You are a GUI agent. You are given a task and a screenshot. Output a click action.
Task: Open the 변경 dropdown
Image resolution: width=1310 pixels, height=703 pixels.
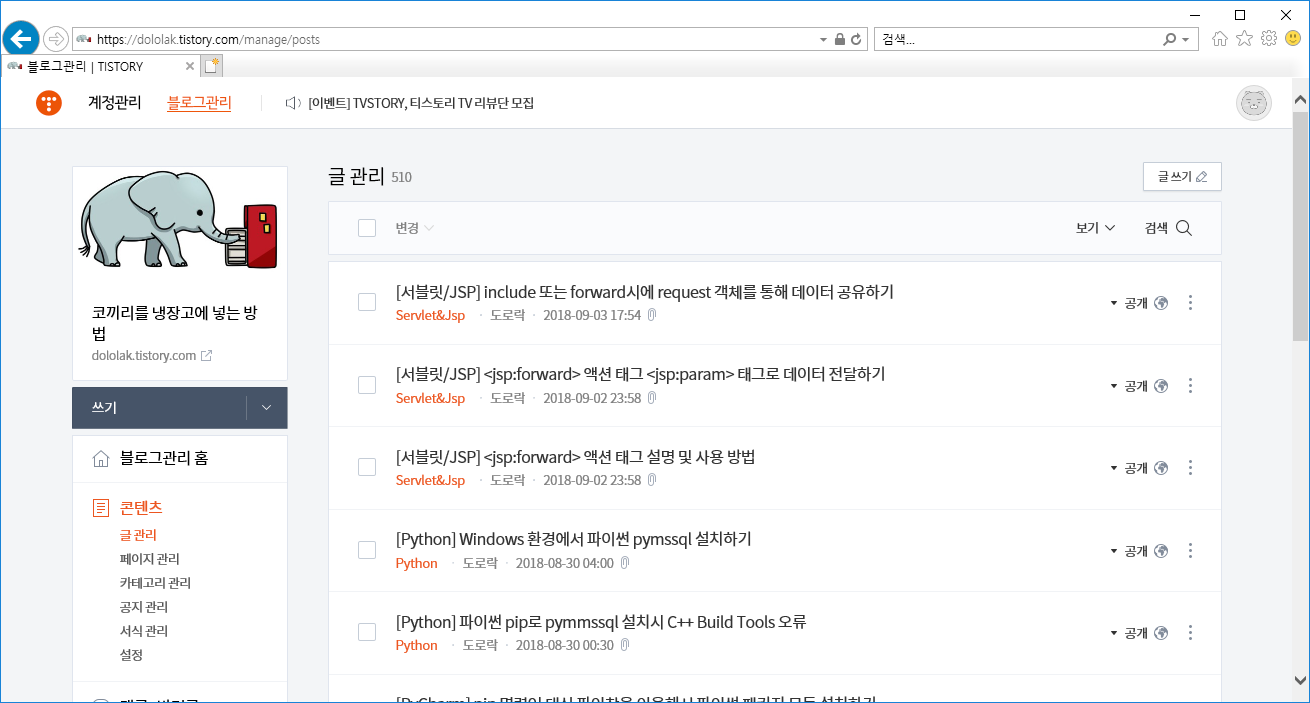coord(414,228)
